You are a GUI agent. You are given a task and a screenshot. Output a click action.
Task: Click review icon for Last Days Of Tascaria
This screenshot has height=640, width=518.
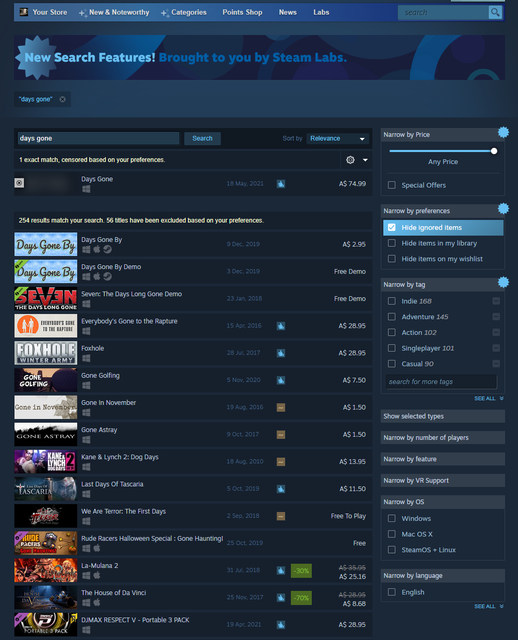[281, 489]
